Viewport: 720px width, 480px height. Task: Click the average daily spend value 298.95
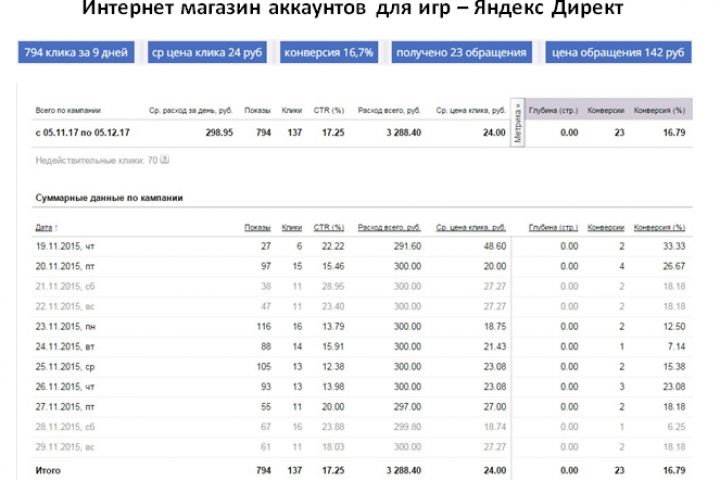(x=219, y=133)
